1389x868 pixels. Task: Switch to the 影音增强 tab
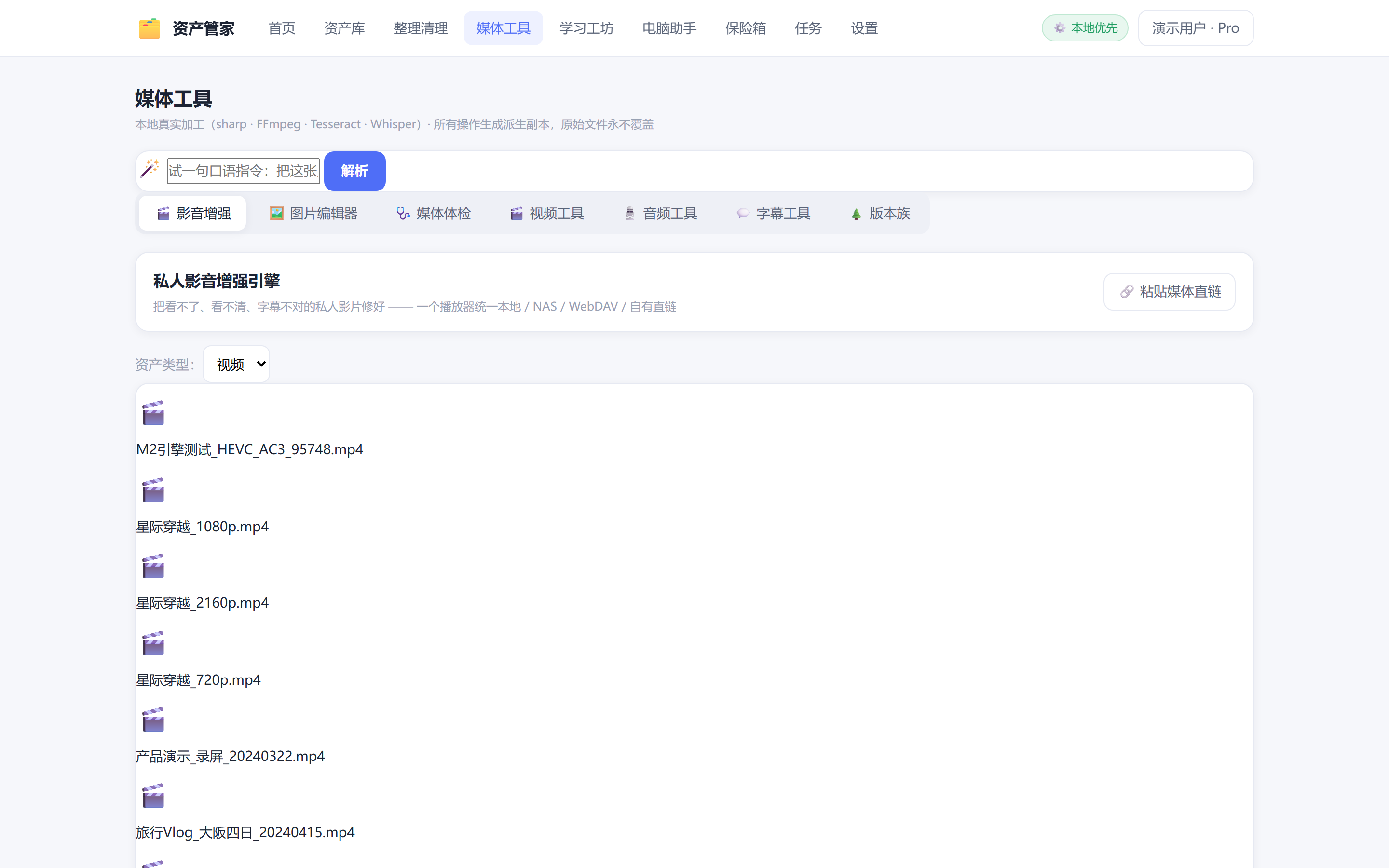tap(193, 214)
